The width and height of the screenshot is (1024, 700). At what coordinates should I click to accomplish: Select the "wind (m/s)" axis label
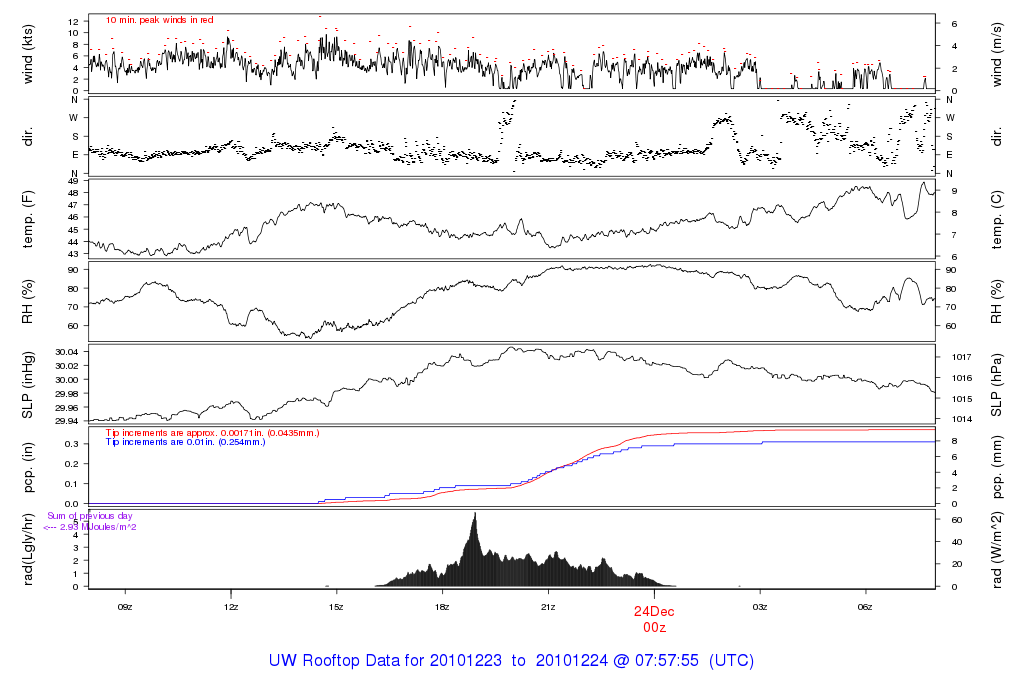997,53
